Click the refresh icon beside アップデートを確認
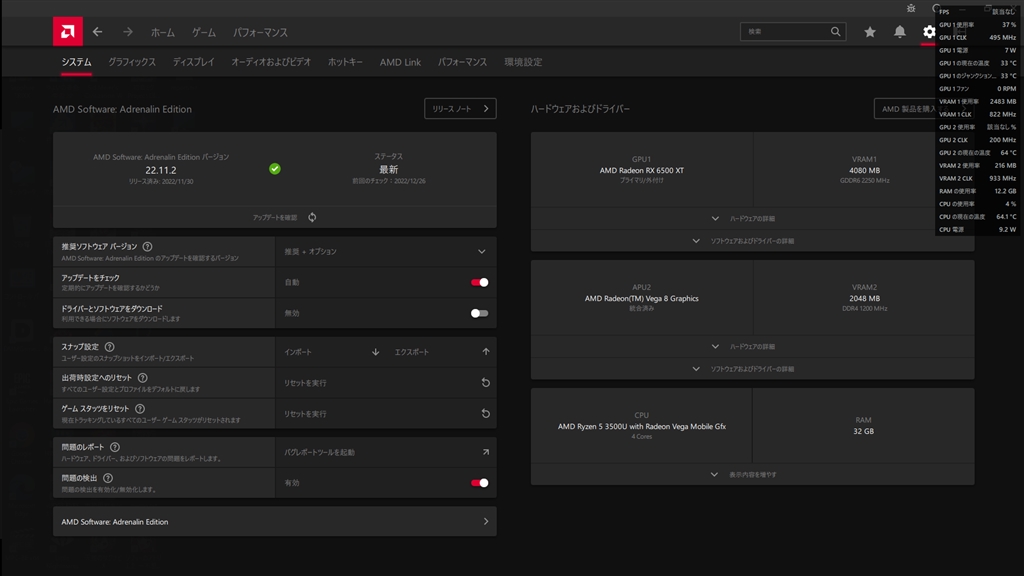Image resolution: width=1024 pixels, height=576 pixels. click(x=312, y=217)
